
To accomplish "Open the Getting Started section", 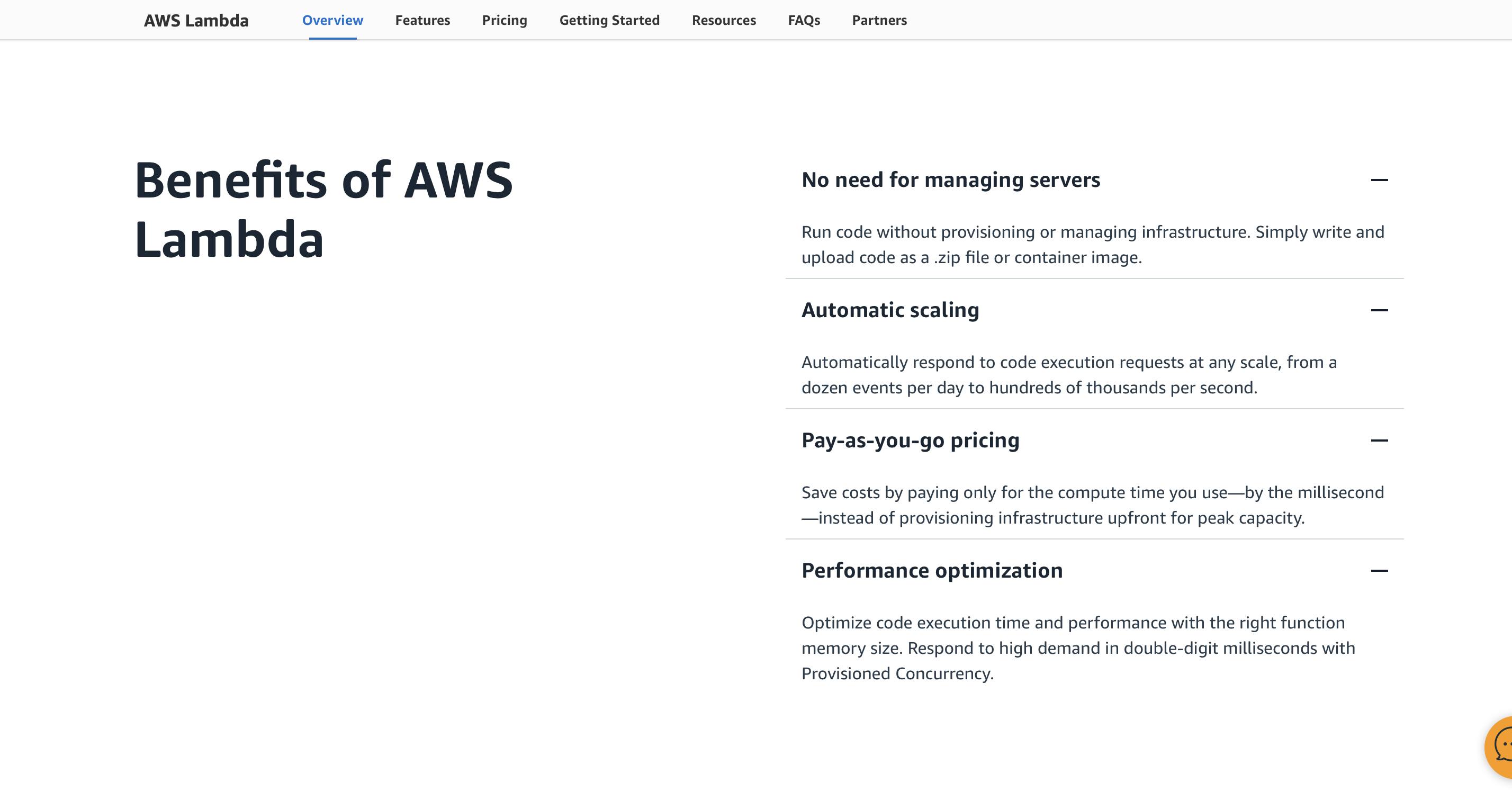I will pyautogui.click(x=609, y=20).
